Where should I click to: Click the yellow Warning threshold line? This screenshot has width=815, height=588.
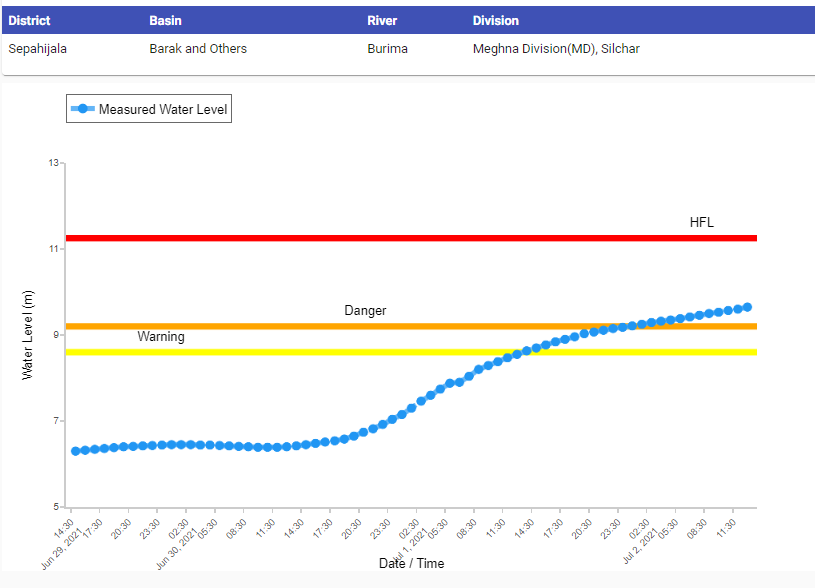411,352
